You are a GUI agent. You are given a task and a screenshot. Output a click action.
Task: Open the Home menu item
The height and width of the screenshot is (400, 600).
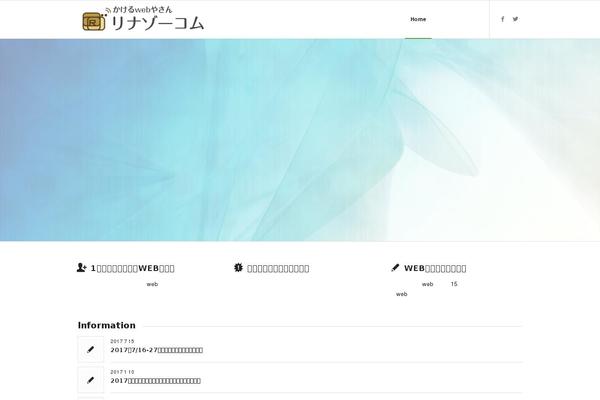[x=418, y=19]
